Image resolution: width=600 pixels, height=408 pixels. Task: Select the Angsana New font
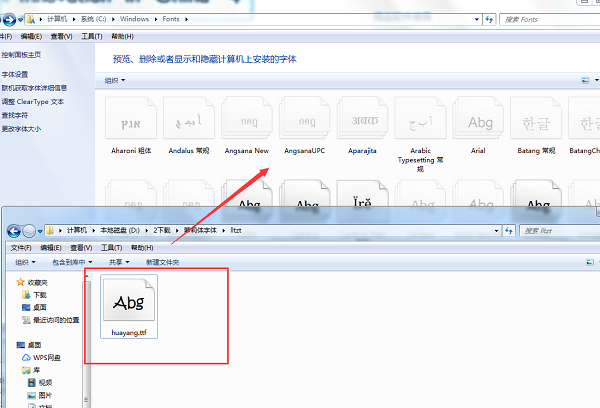click(247, 123)
